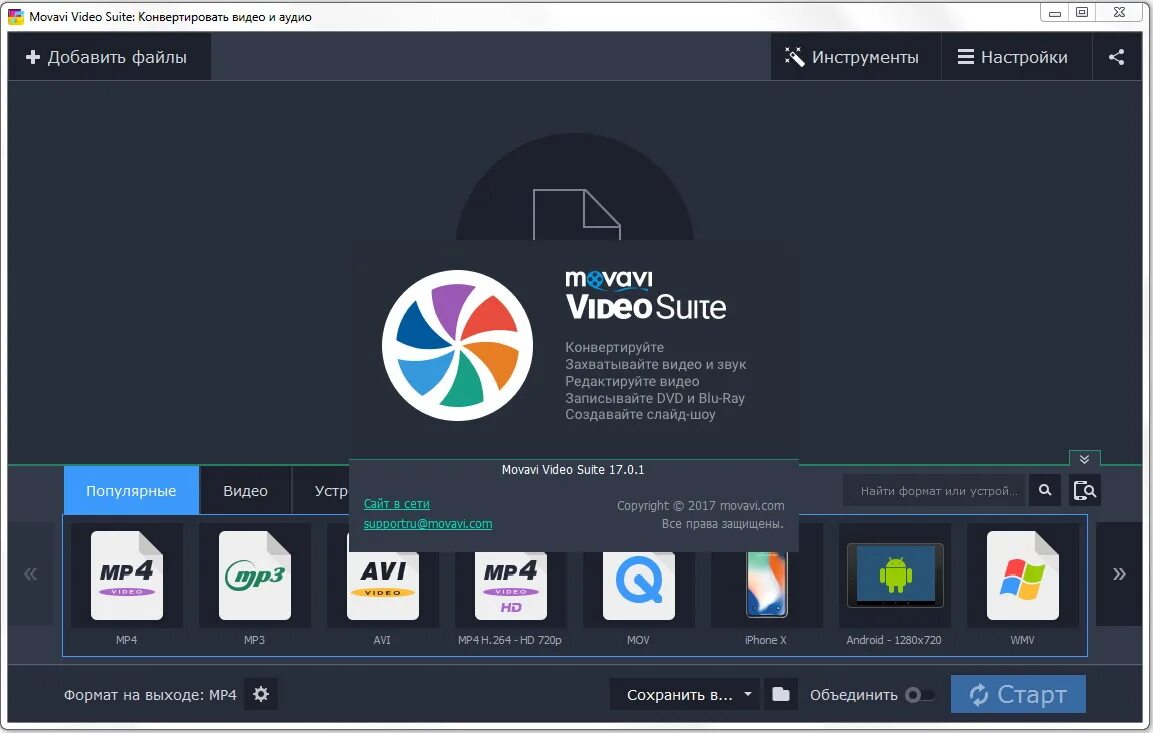The height and width of the screenshot is (733, 1153).
Task: Click the Формат на выходе: MP4 label
Action: [150, 695]
